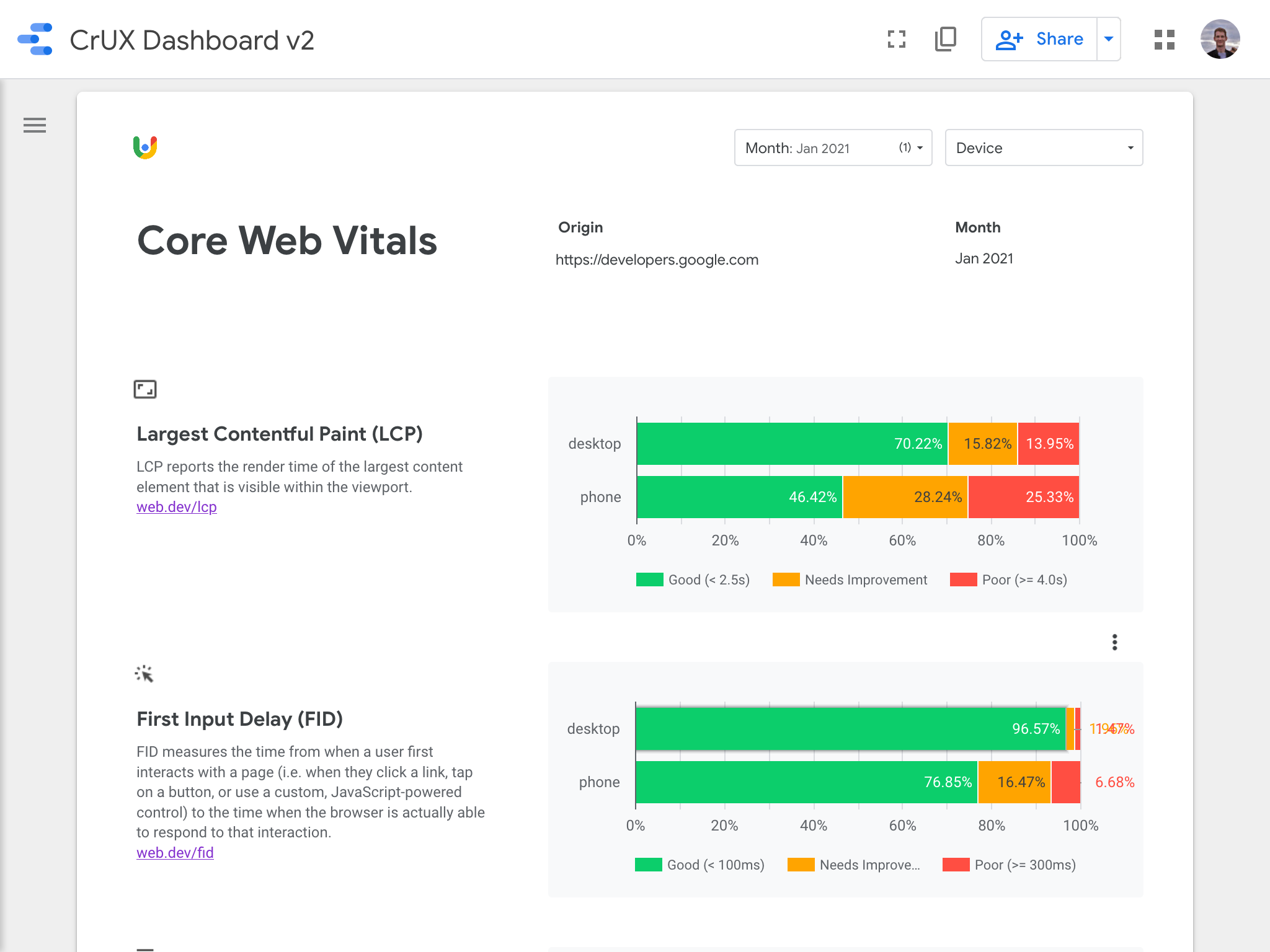Enter fullscreen presentation mode
The image size is (1270, 952).
pos(897,40)
